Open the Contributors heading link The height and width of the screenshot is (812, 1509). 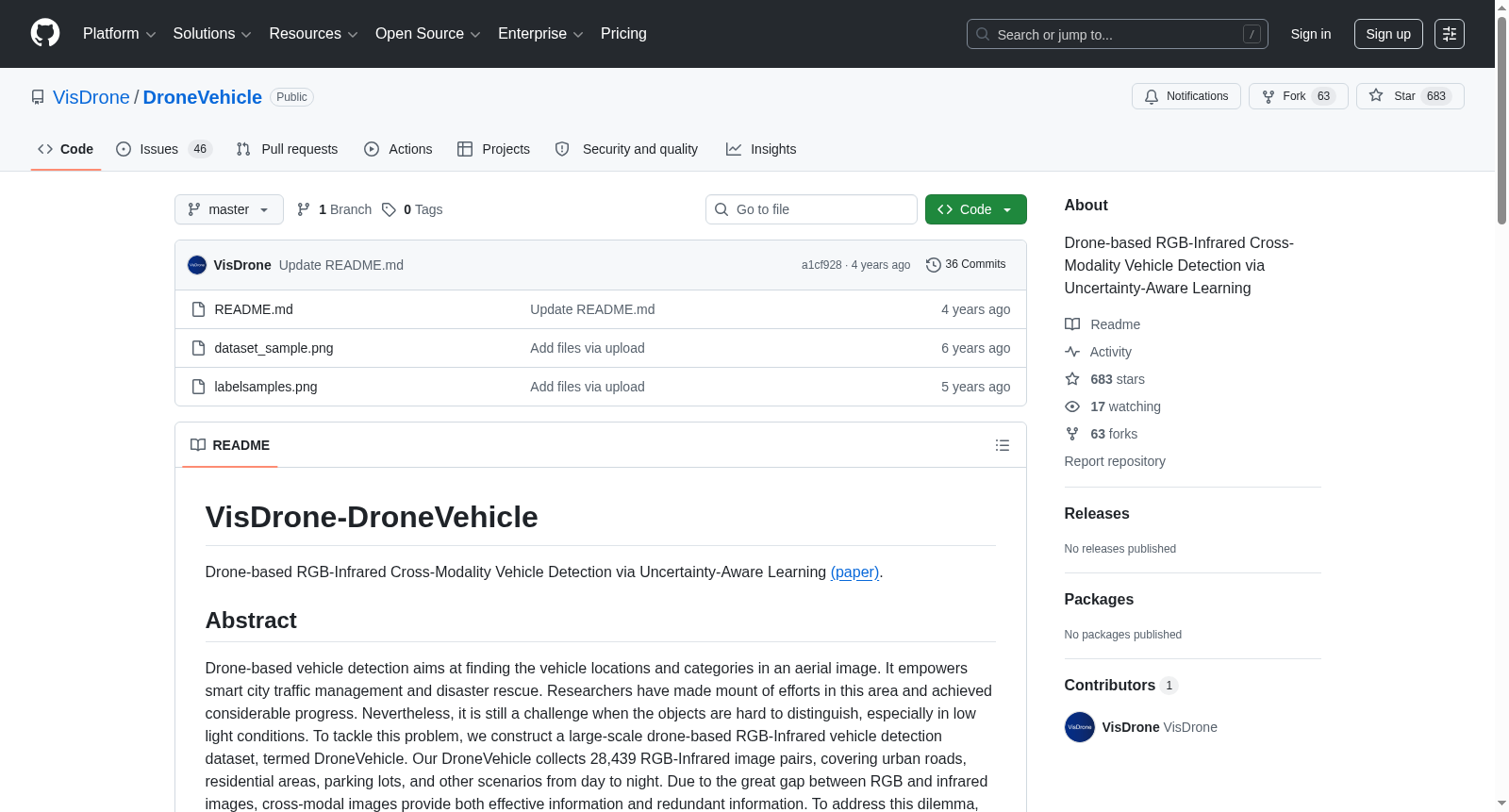tap(1121, 686)
